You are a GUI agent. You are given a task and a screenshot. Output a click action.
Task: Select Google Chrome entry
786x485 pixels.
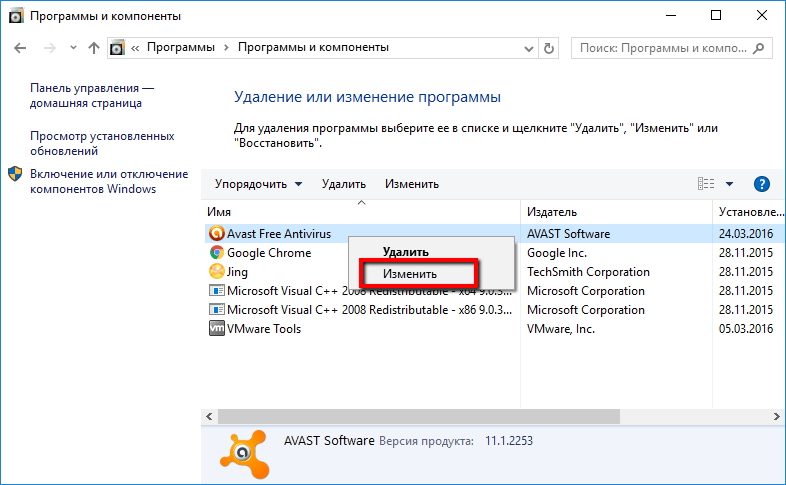point(269,253)
